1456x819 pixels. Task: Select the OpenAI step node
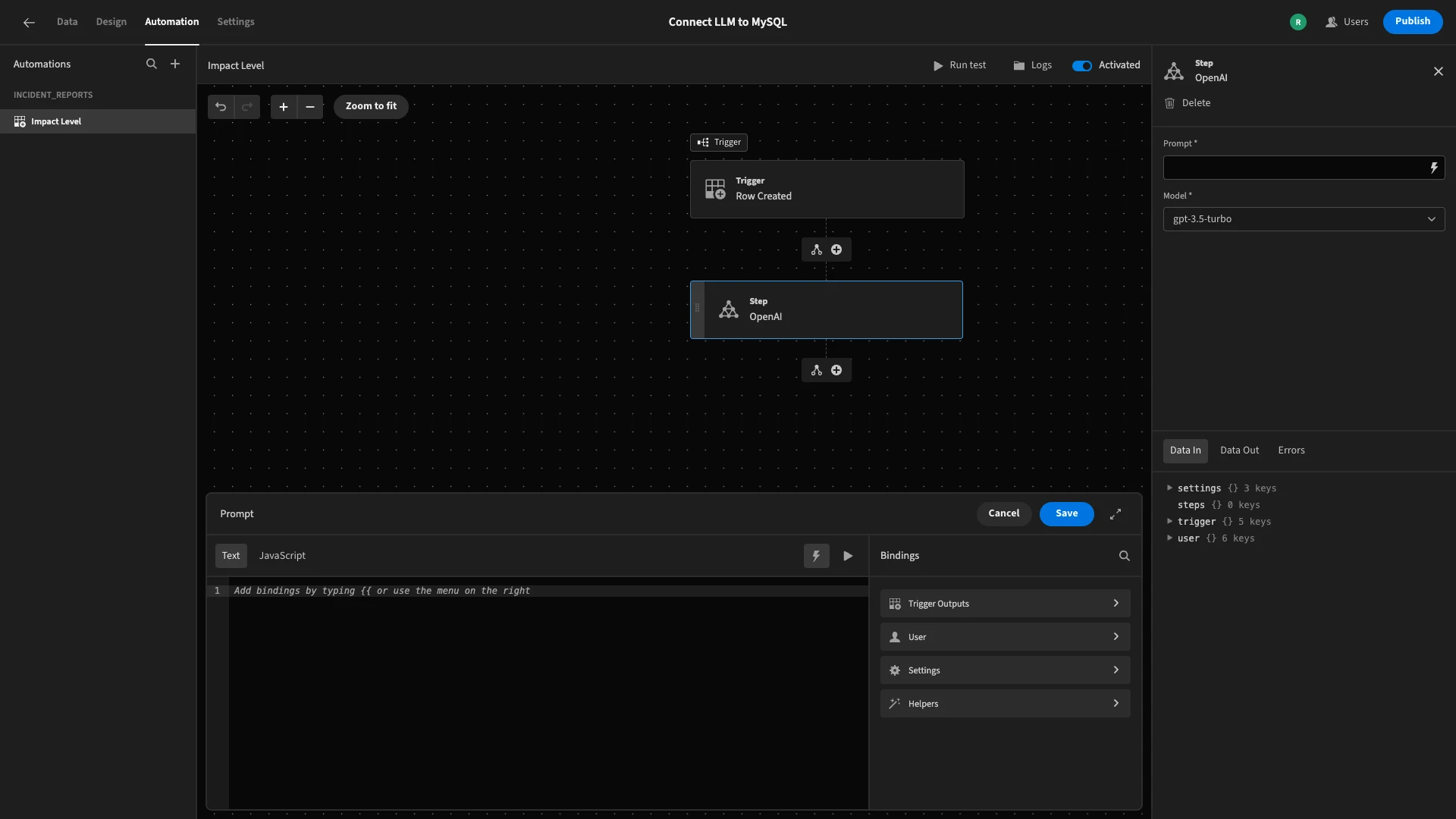827,309
